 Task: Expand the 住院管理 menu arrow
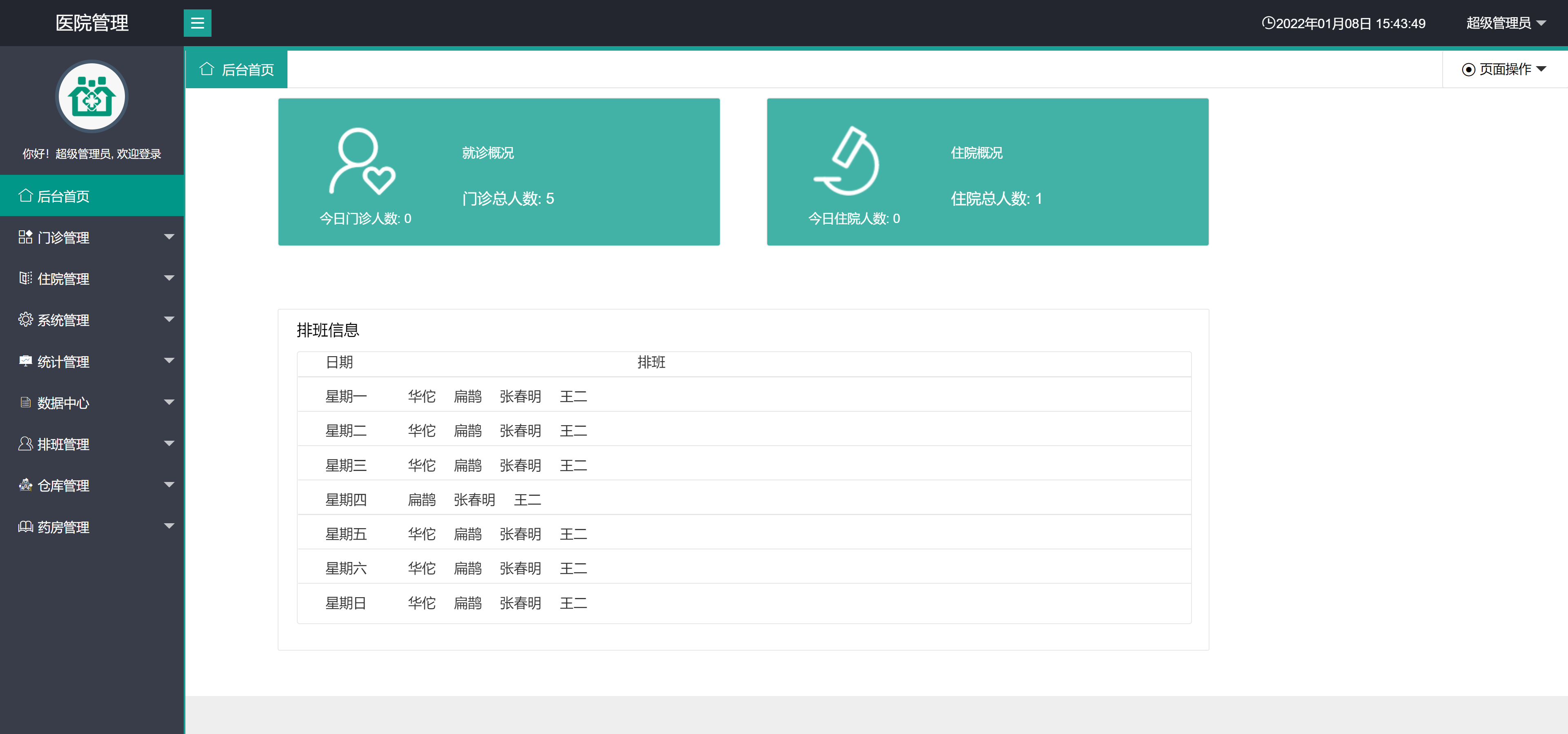tap(169, 279)
